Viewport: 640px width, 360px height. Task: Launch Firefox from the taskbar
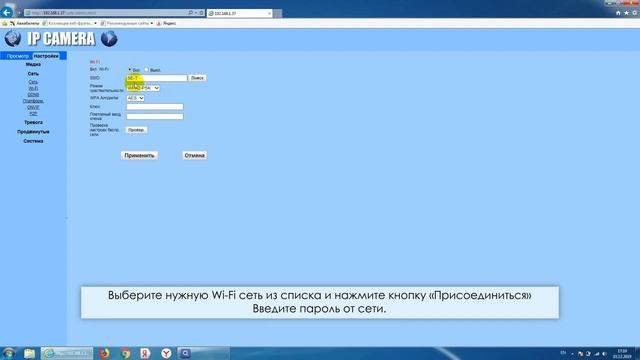point(104,353)
